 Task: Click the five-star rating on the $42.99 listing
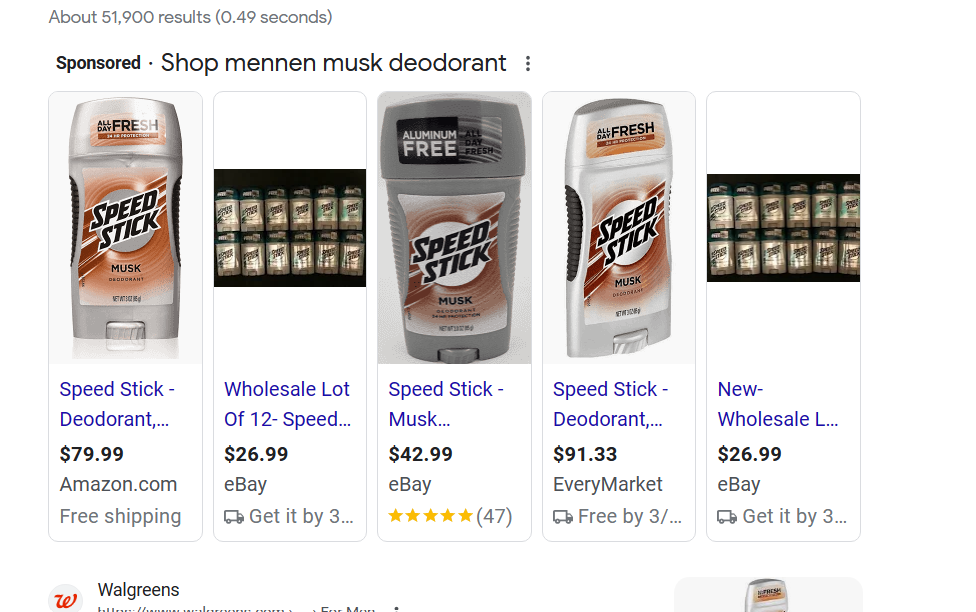(430, 517)
